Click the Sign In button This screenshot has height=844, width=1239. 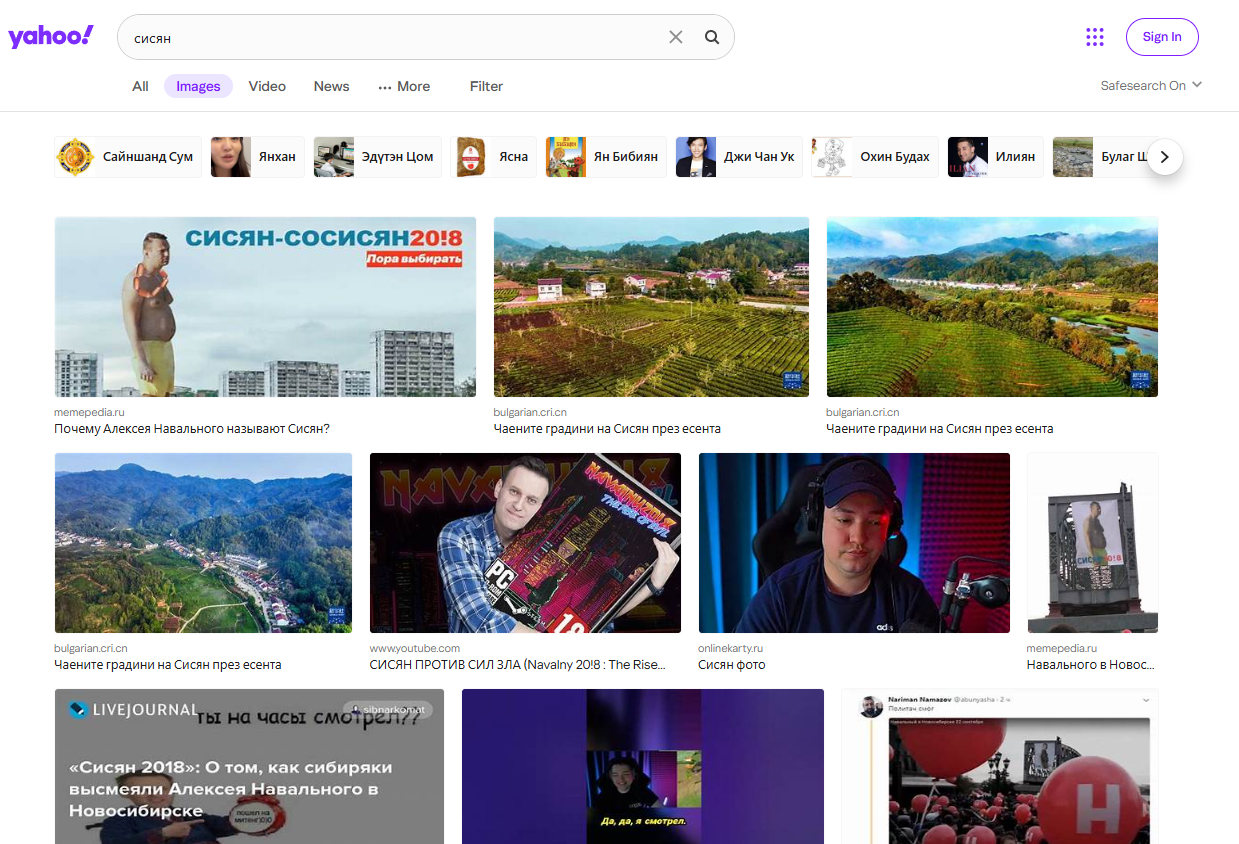(1162, 37)
